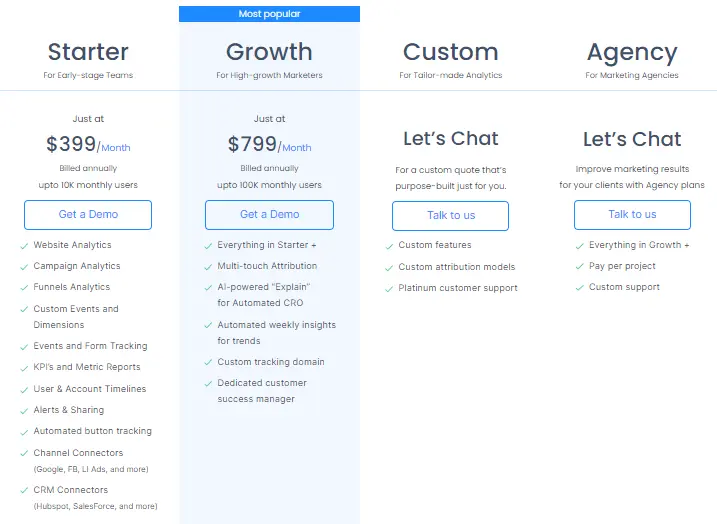Click the $799/Month price text
Viewport: 717px width, 524px height.
coord(269,145)
